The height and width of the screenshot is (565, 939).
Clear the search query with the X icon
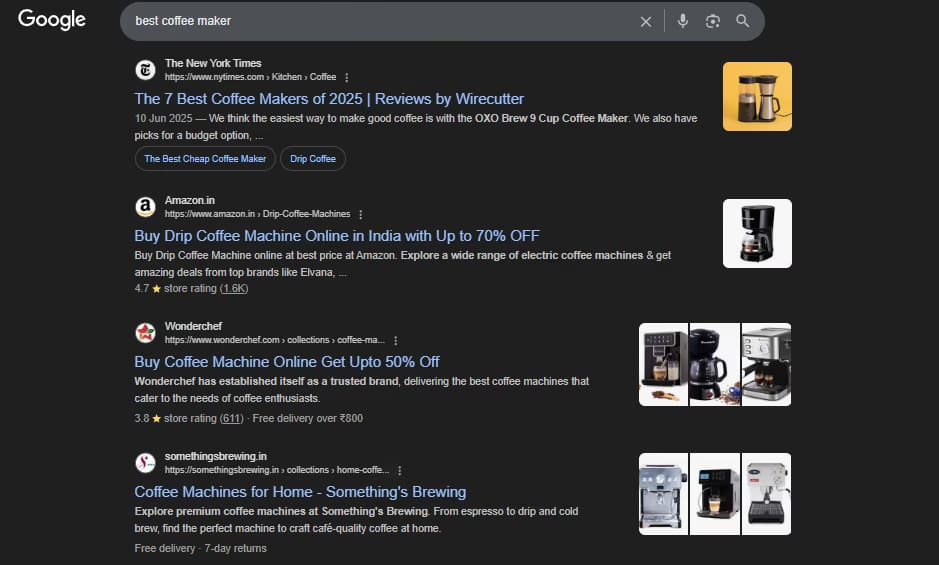(646, 22)
